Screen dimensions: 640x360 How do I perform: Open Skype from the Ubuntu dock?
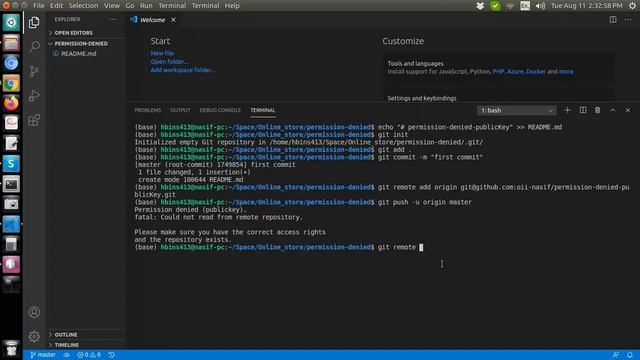(11, 164)
